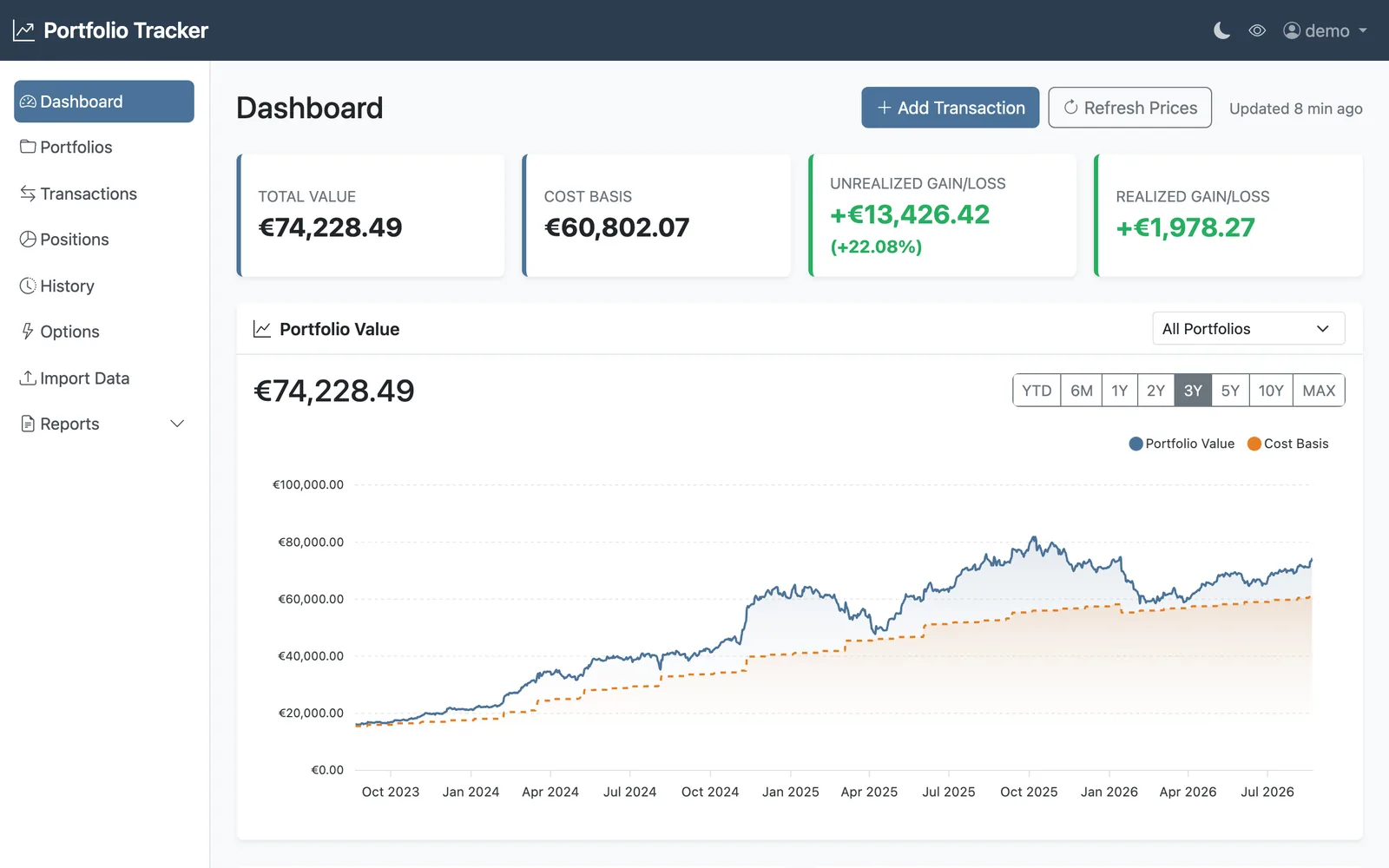Screen dimensions: 1389x868
Task: Select the 5Y time range
Action: coord(1230,391)
